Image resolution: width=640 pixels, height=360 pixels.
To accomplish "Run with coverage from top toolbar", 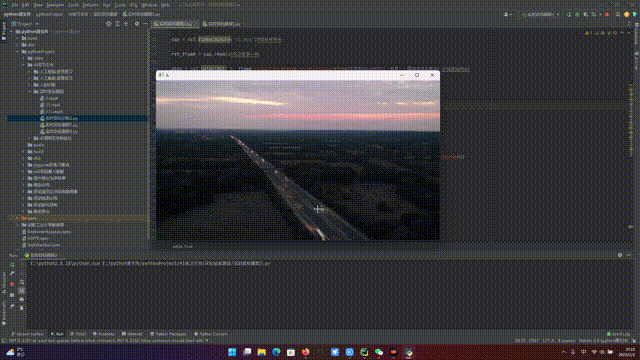I will point(586,15).
